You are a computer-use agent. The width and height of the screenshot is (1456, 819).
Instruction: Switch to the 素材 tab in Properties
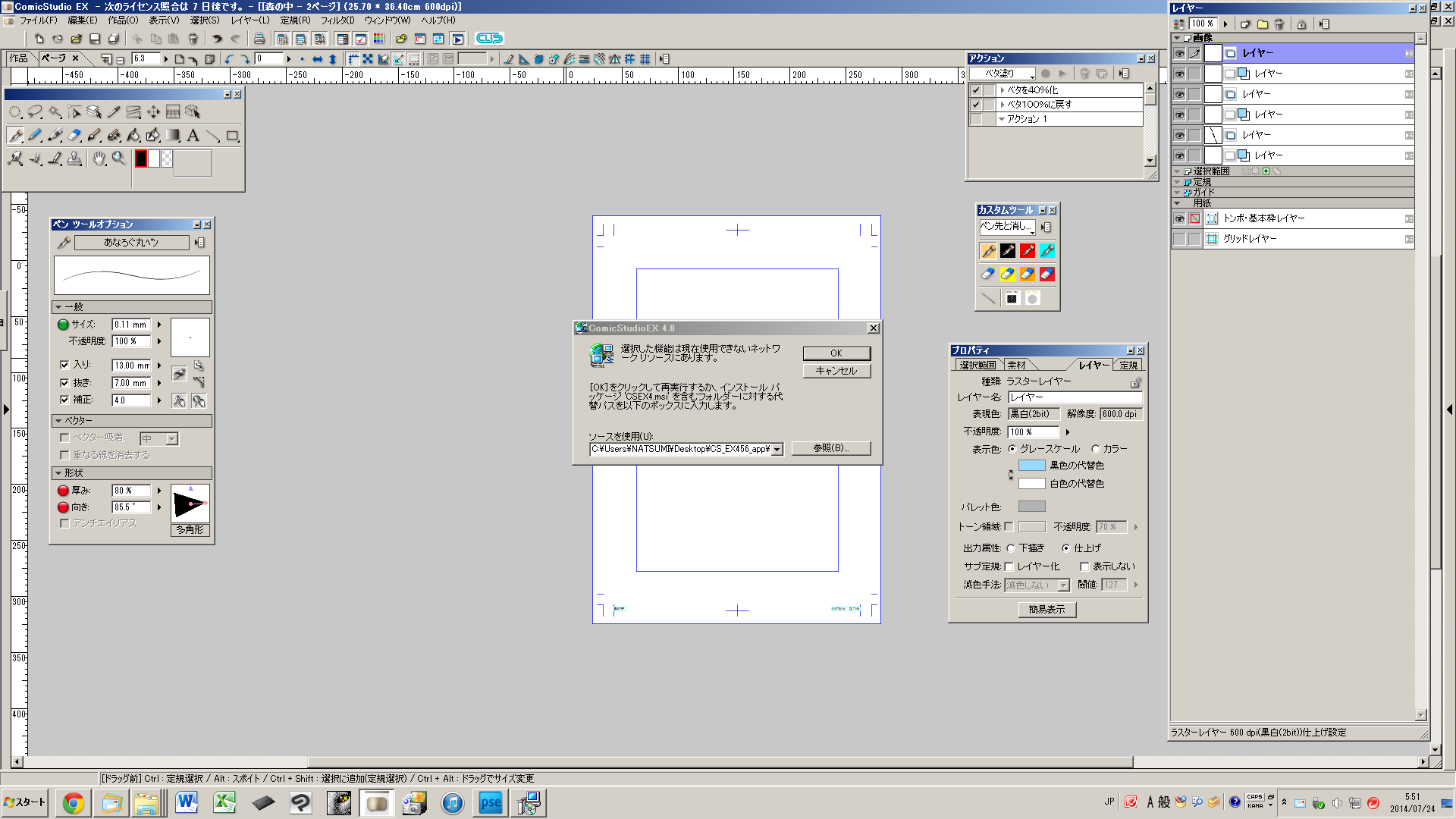(x=1016, y=366)
